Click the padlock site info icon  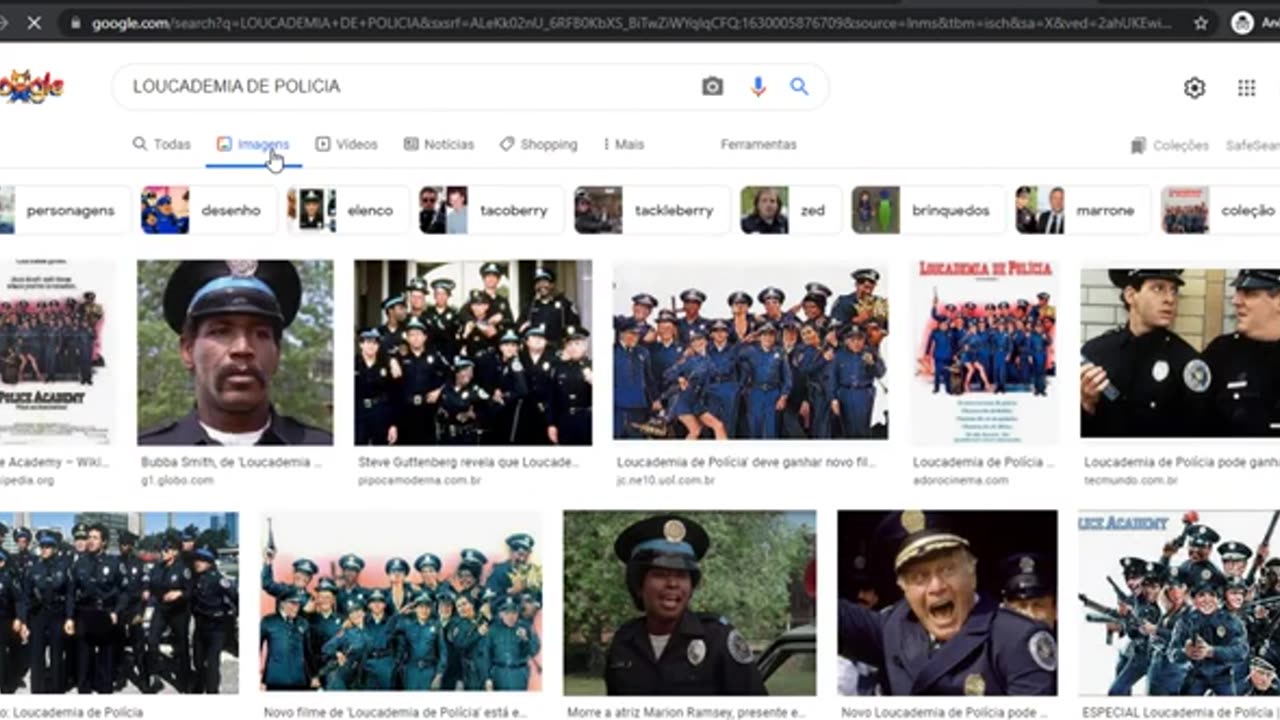[74, 23]
